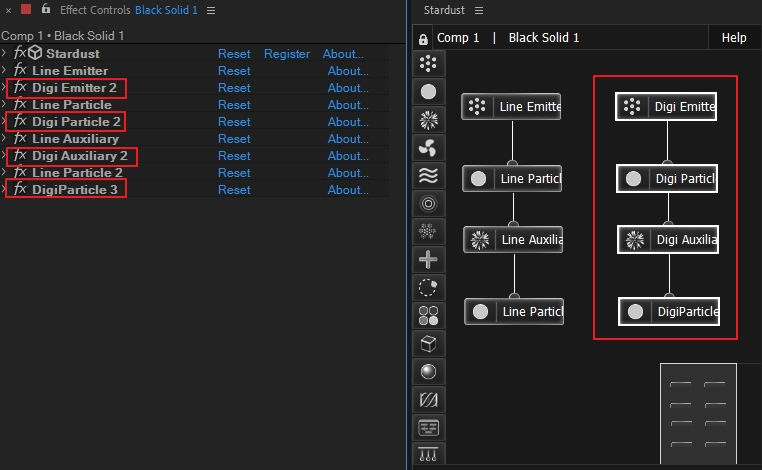Open Help in the Stardust panel
The height and width of the screenshot is (470, 762).
[x=734, y=38]
